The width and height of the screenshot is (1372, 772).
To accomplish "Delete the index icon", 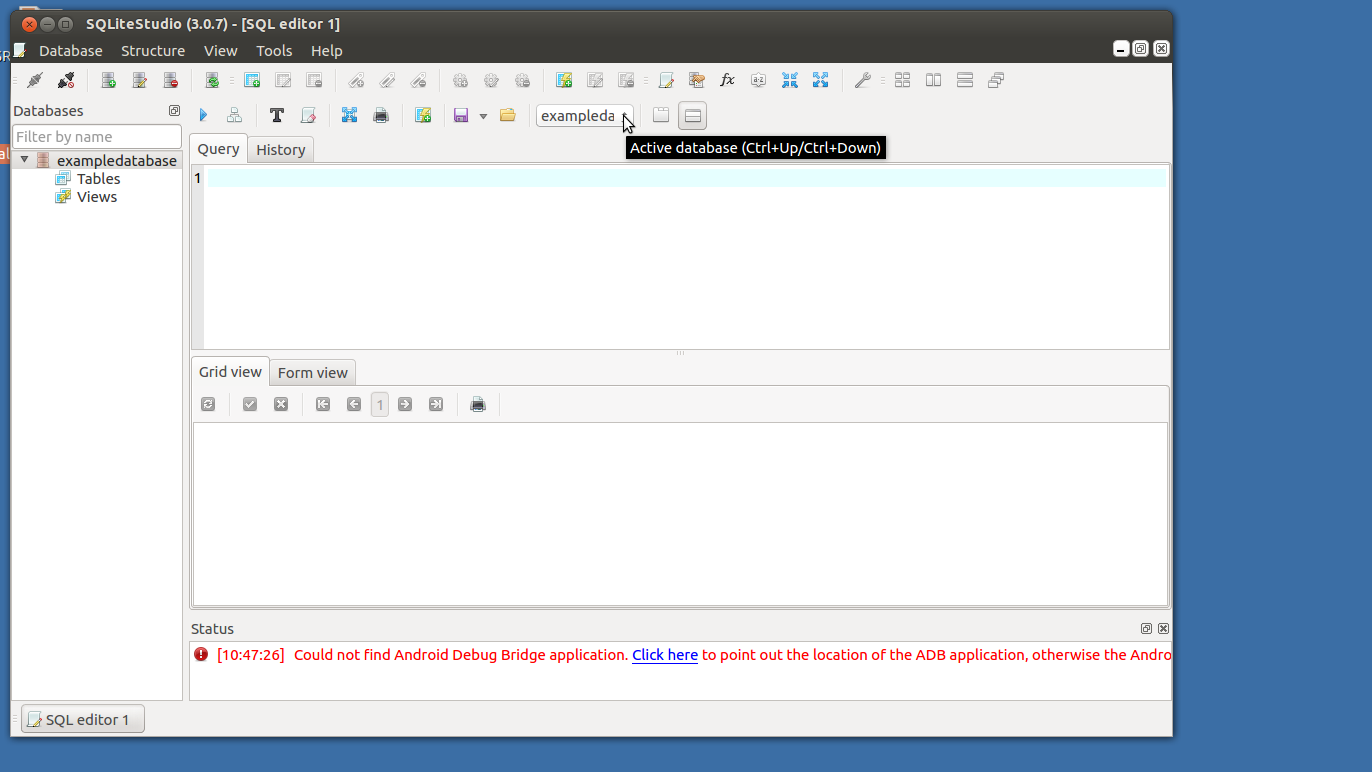I will [418, 80].
